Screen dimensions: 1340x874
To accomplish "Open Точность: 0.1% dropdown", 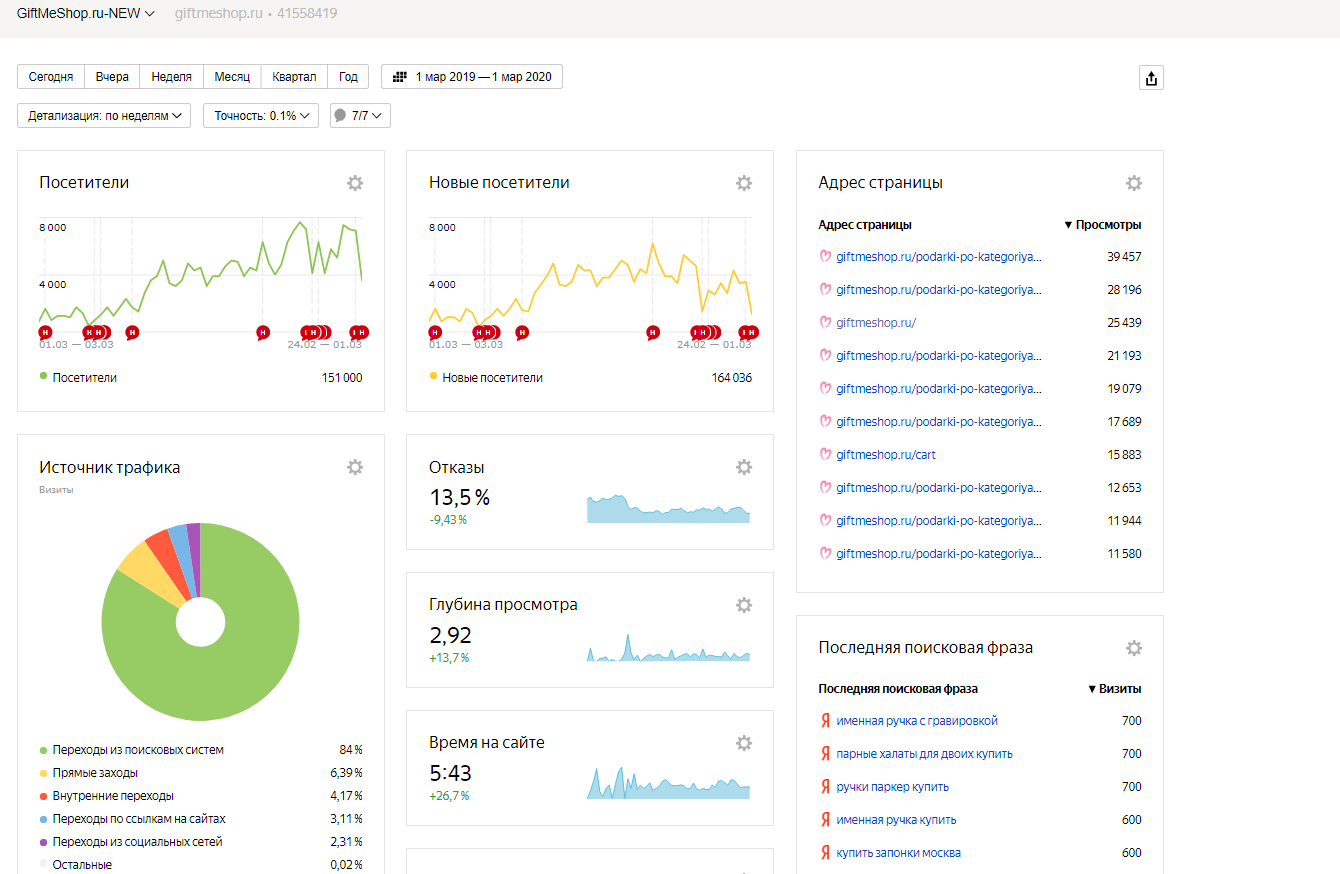I will coord(261,116).
